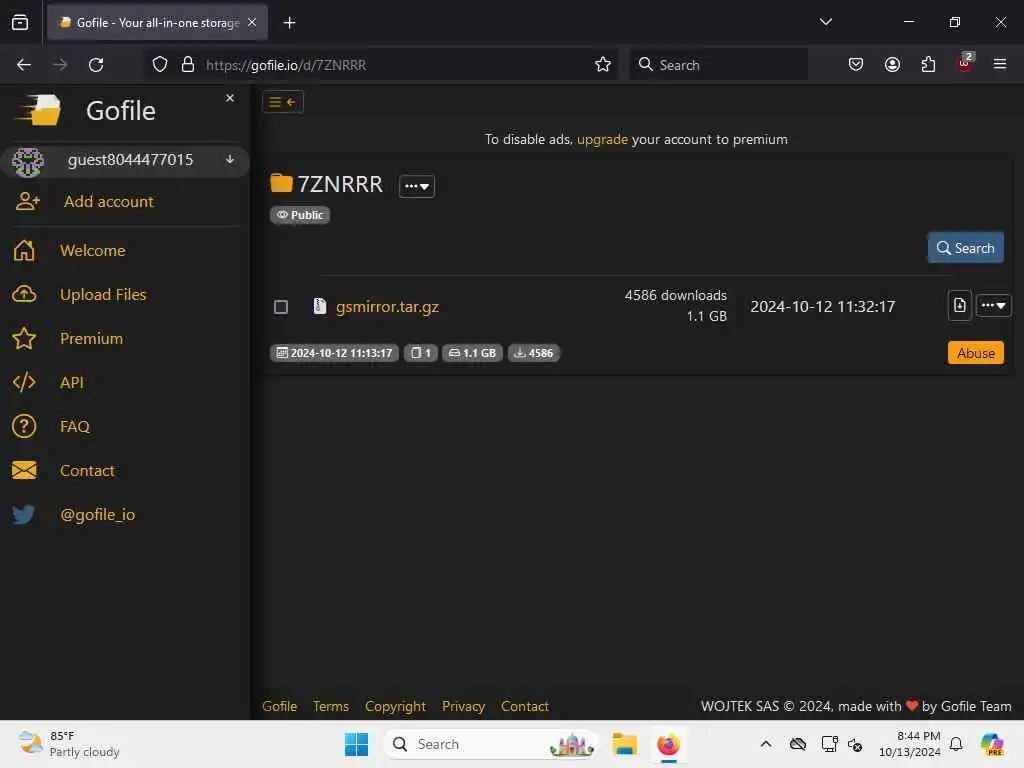
Task: Open the 7ZNRRR folder options dropdown
Action: [x=417, y=186]
